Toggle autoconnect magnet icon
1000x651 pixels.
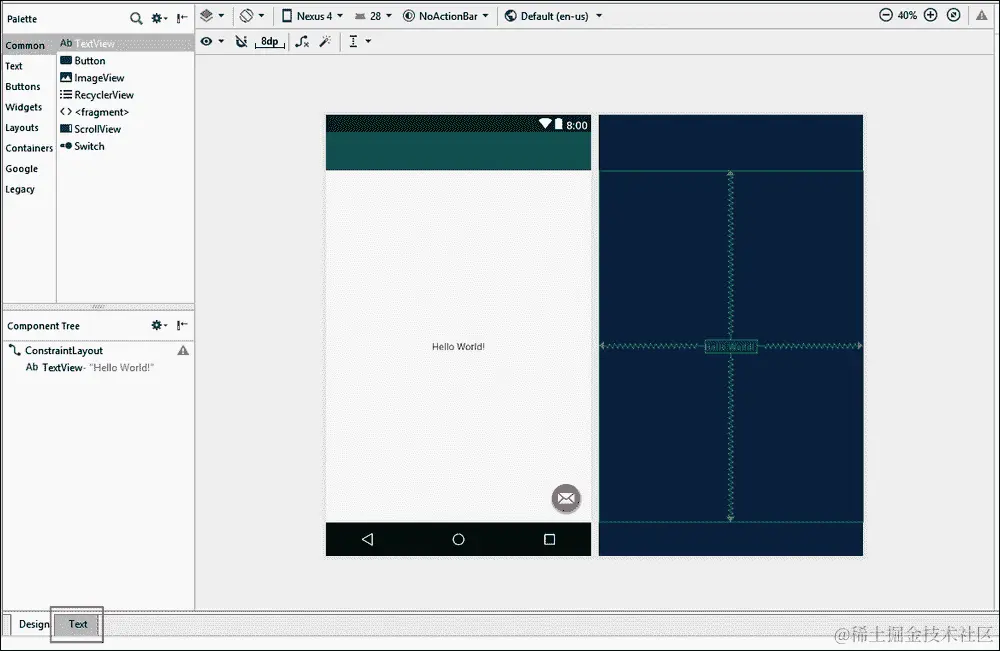coord(241,41)
